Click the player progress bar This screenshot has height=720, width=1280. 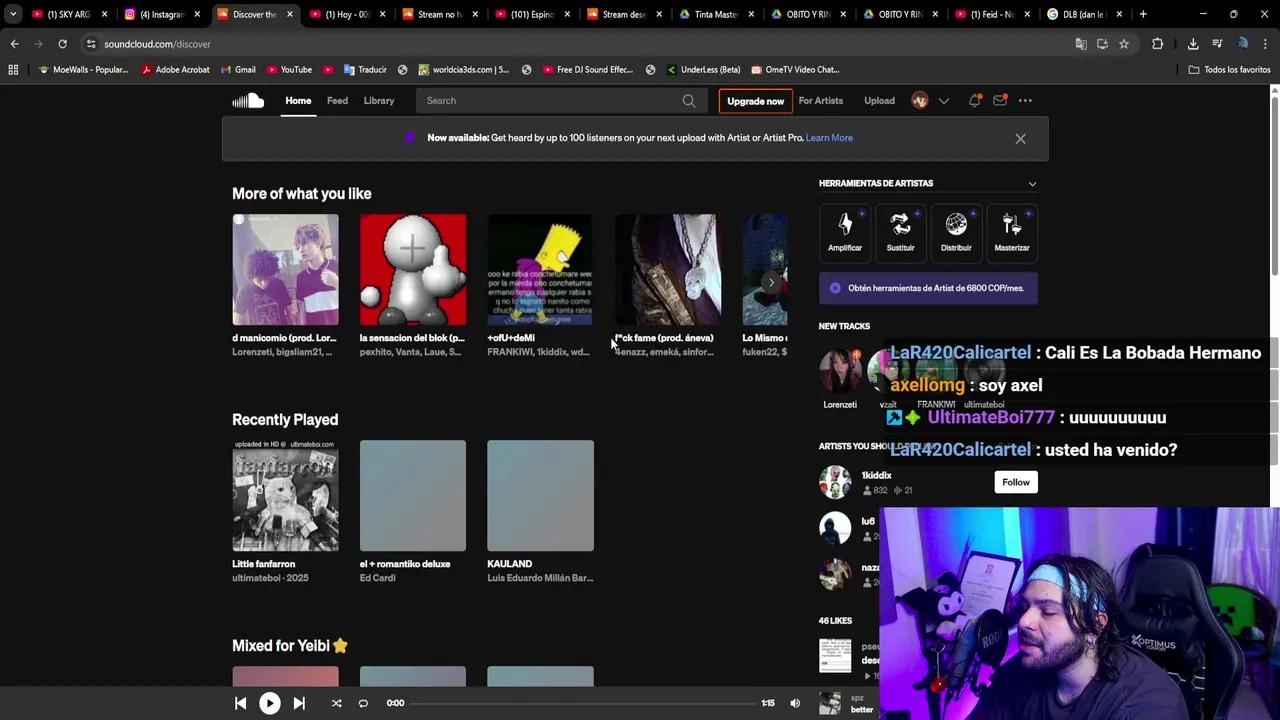coord(583,703)
